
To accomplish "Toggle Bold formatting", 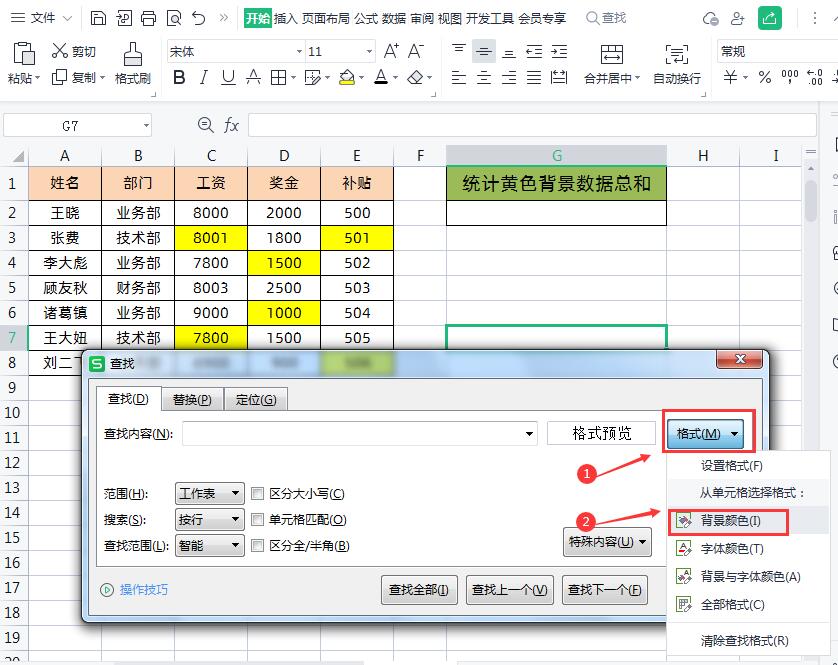I will [180, 78].
